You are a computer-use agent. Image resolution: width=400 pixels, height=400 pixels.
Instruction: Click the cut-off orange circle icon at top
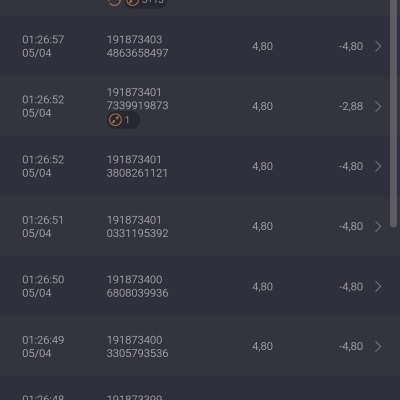[x=114, y=2]
